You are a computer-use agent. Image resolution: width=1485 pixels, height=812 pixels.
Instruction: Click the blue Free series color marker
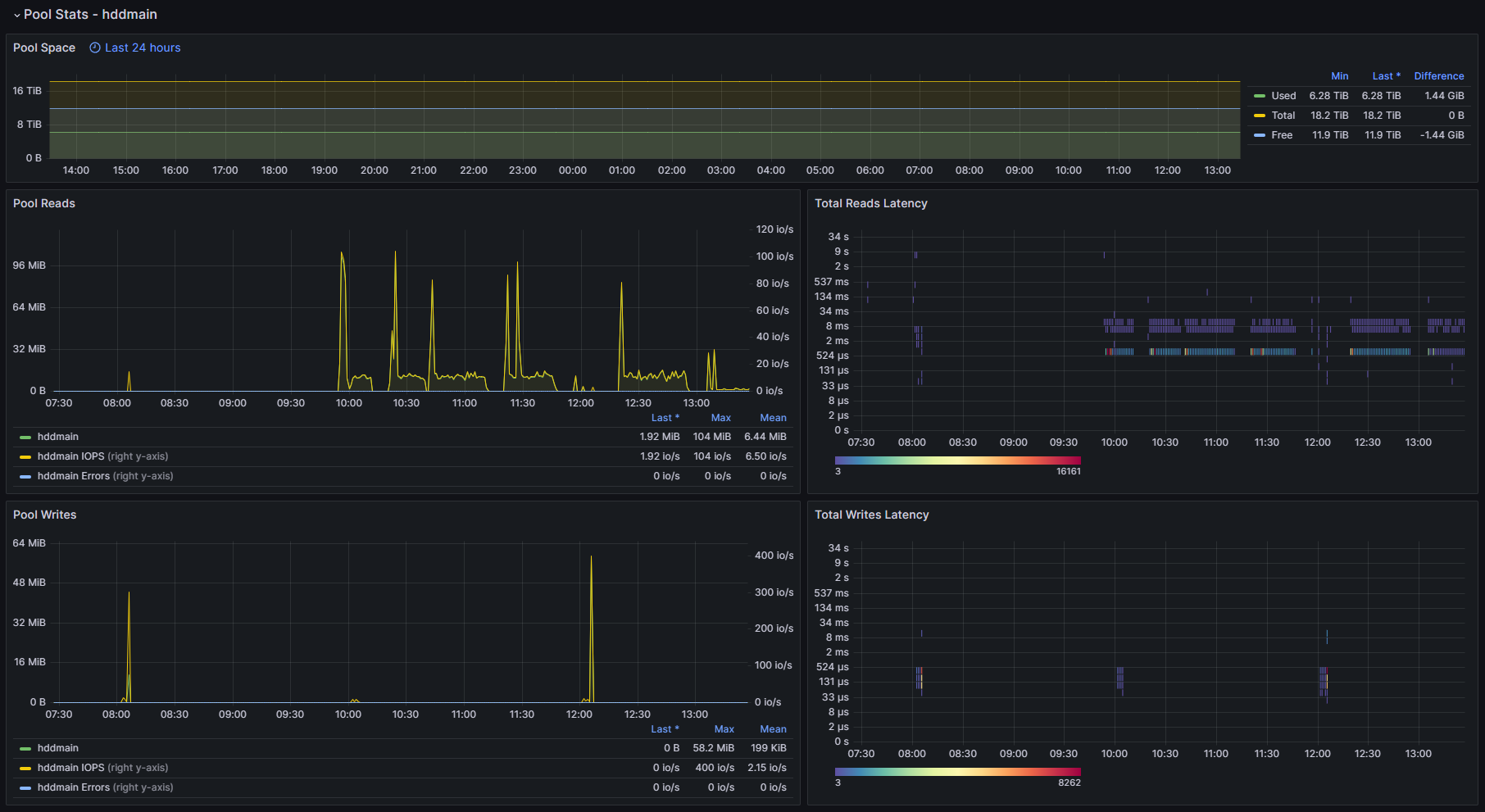coord(1260,135)
